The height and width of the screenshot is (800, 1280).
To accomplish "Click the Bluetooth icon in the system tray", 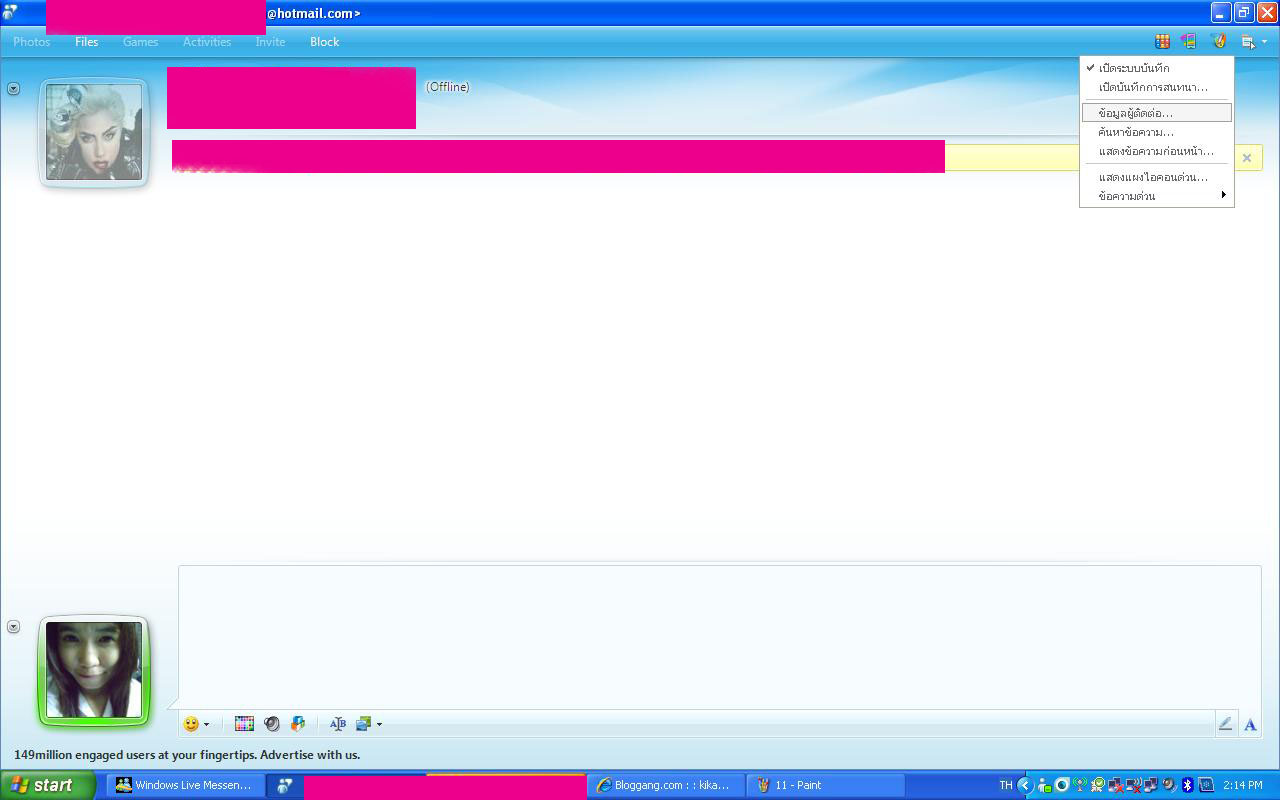I will click(1188, 785).
